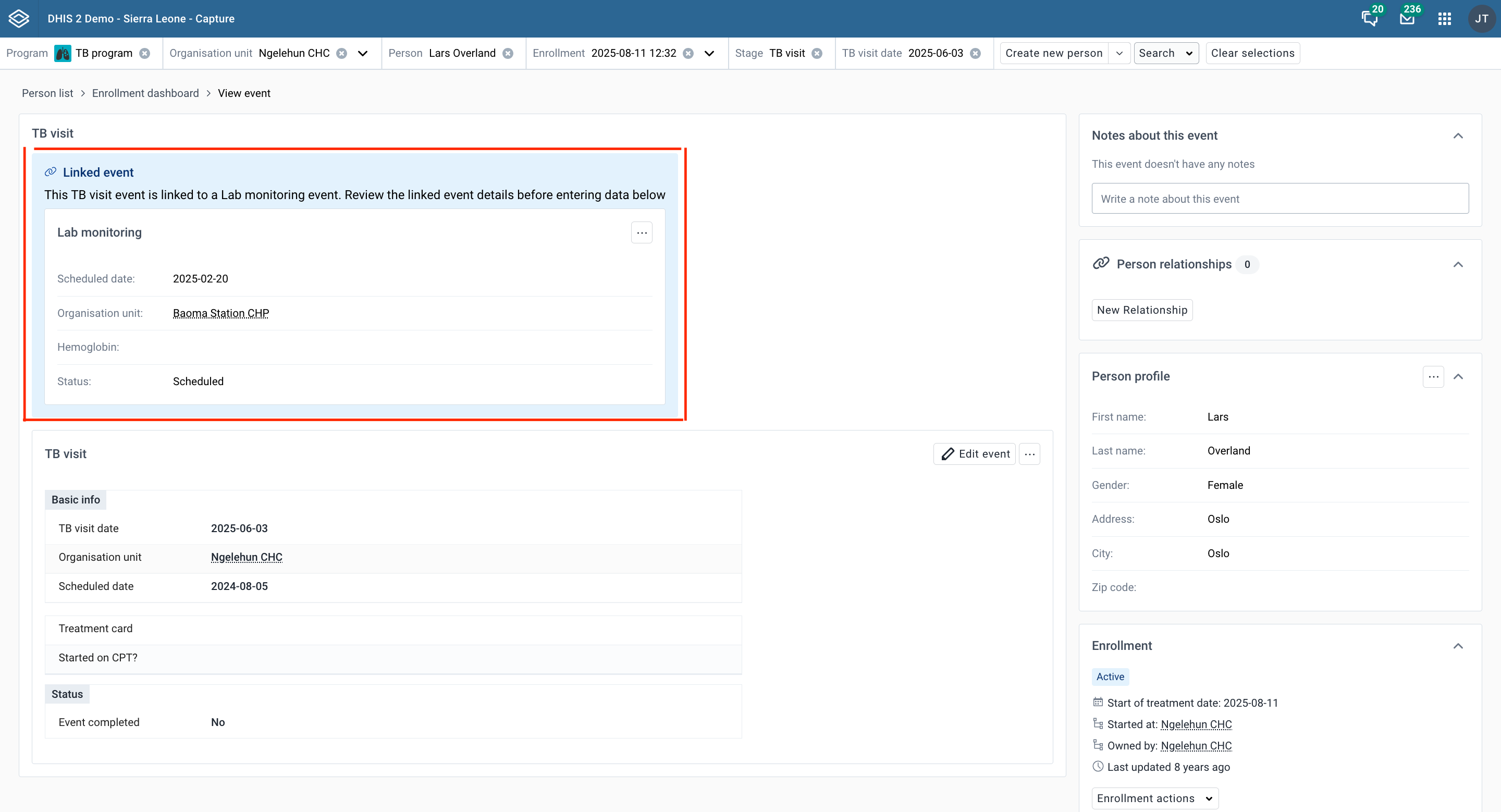Open the Enrollment actions dropdown
Viewport: 1501px width, 812px height.
1154,798
